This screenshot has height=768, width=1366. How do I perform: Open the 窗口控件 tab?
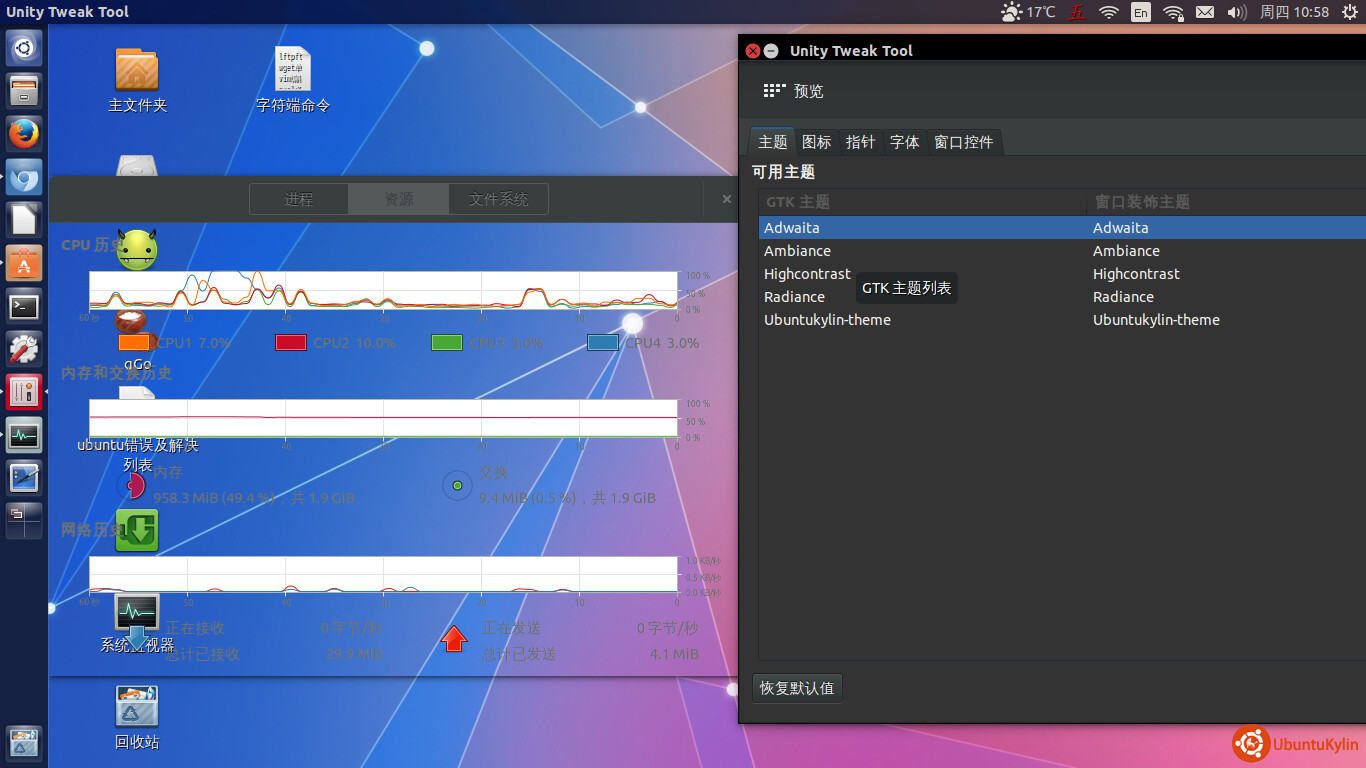click(963, 142)
